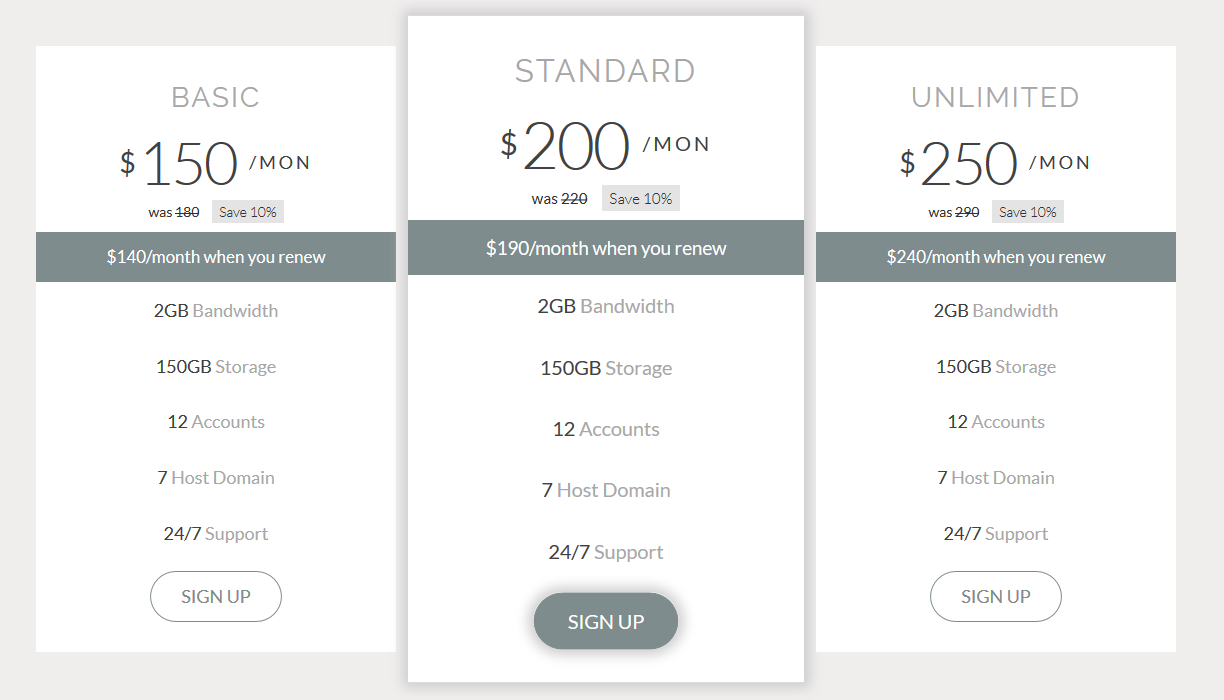The width and height of the screenshot is (1224, 700).
Task: Click the $240/month renewal banner
Action: pos(996,257)
